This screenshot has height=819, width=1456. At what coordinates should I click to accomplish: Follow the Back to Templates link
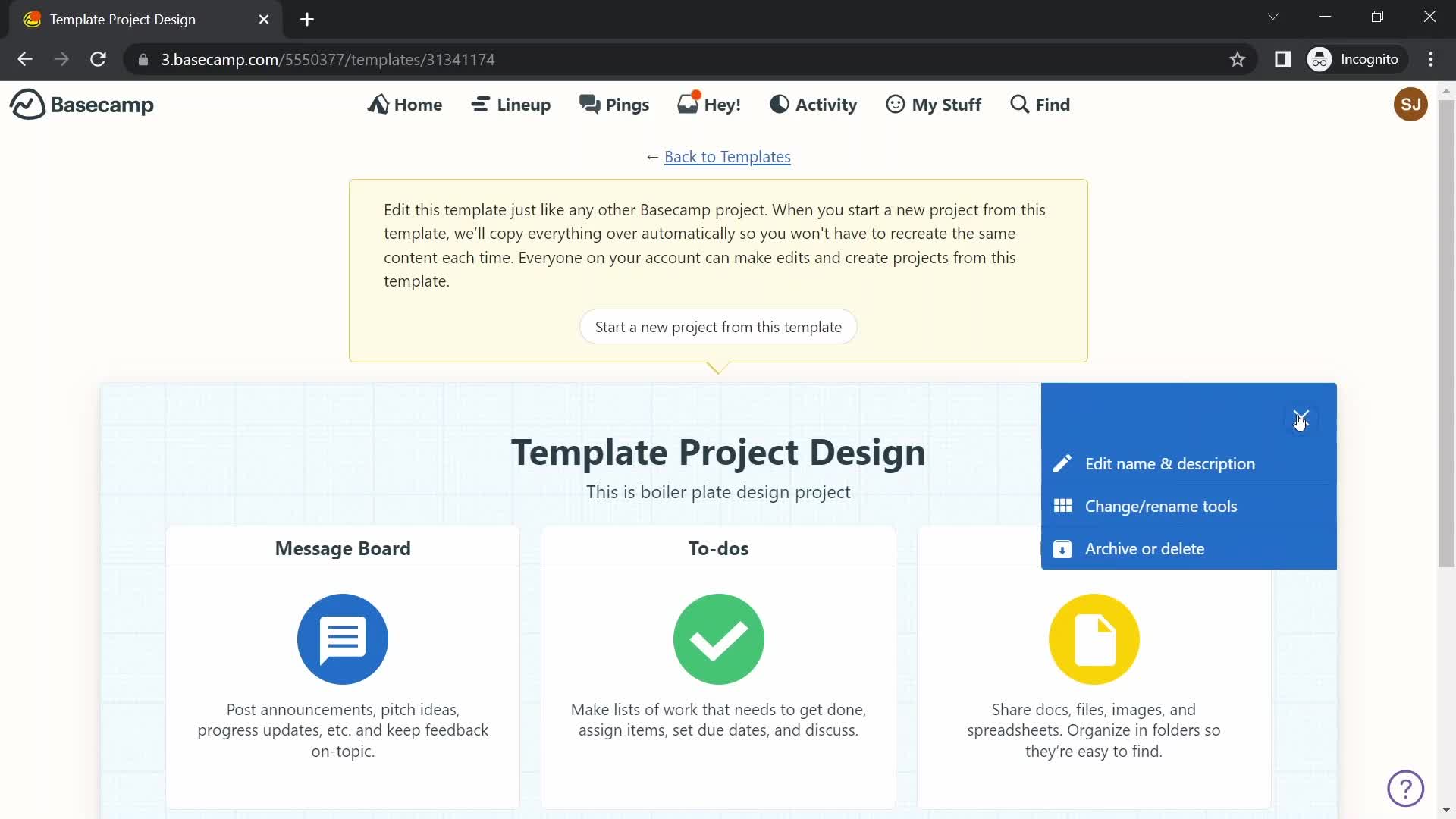(727, 157)
